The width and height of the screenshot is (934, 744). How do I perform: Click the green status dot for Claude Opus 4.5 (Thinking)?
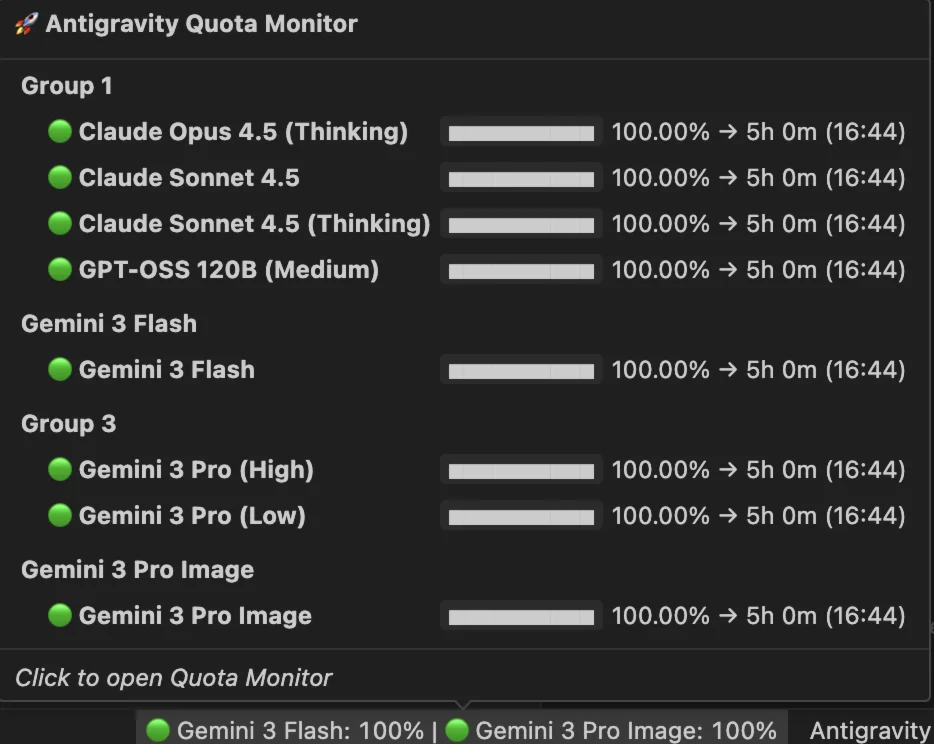point(59,131)
